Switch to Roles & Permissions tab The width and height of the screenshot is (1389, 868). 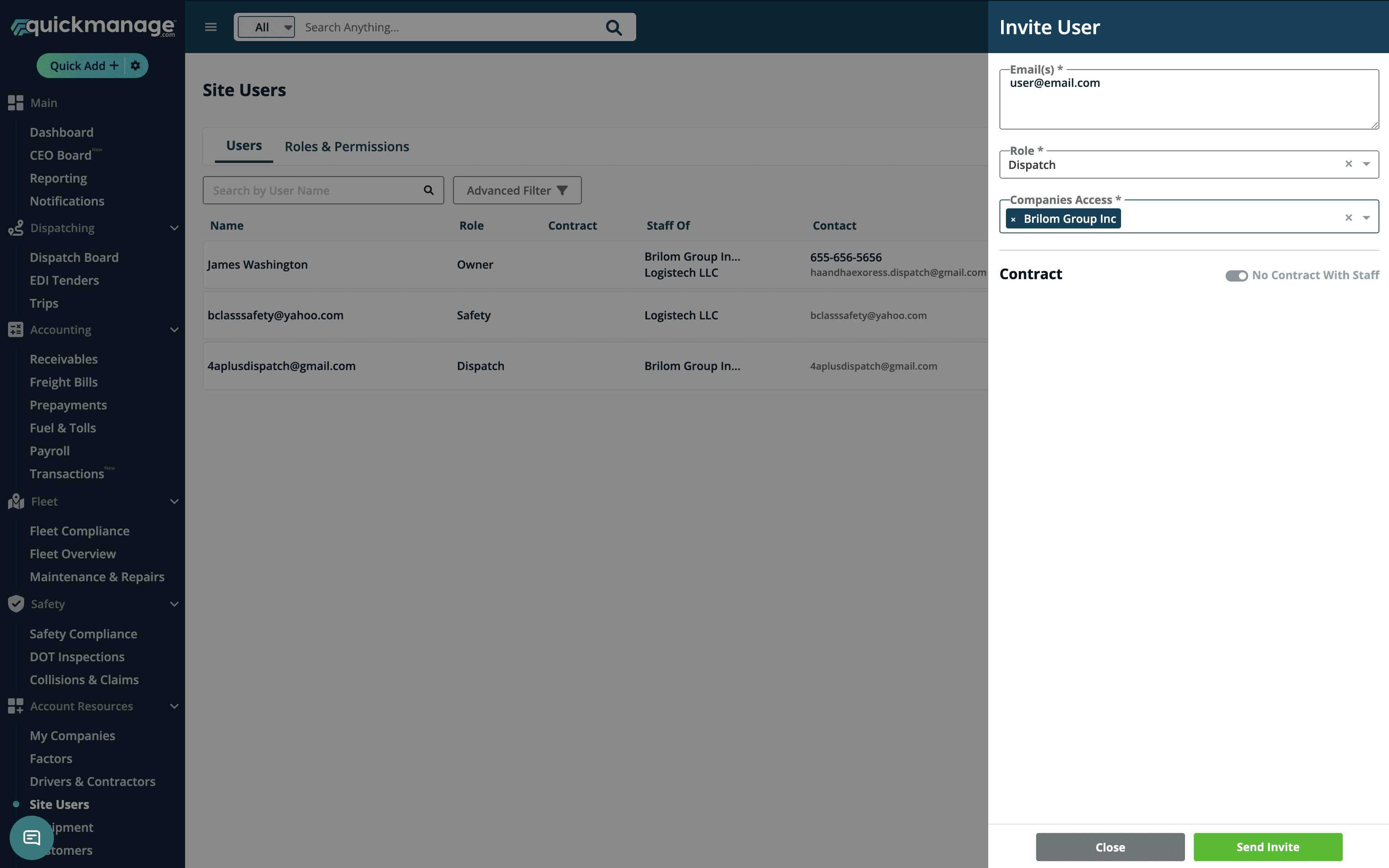tap(347, 146)
